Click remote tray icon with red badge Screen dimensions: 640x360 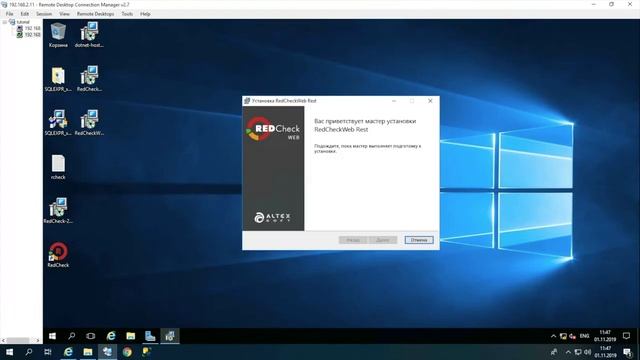tap(573, 336)
